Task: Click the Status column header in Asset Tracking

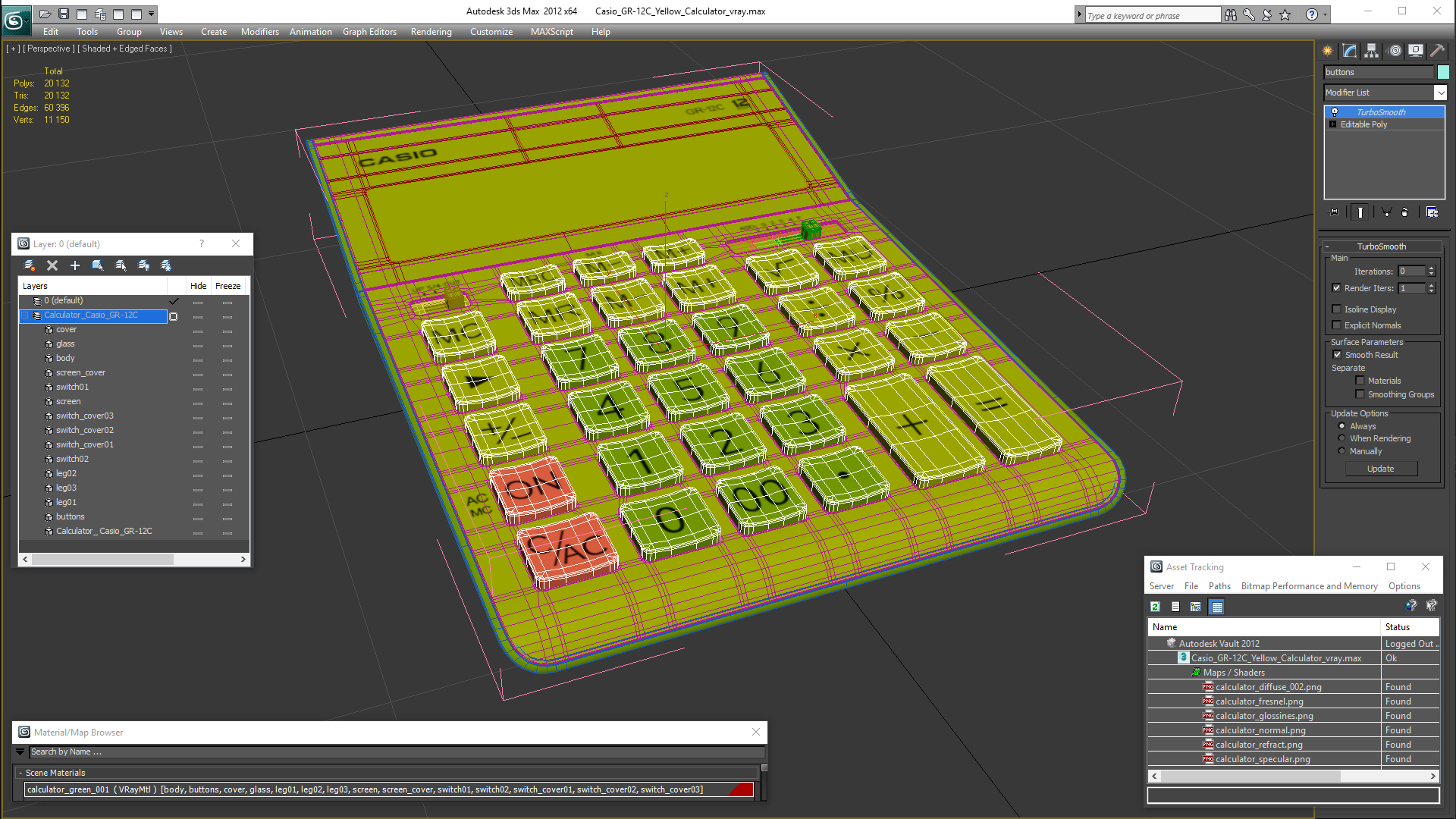Action: tap(1410, 627)
